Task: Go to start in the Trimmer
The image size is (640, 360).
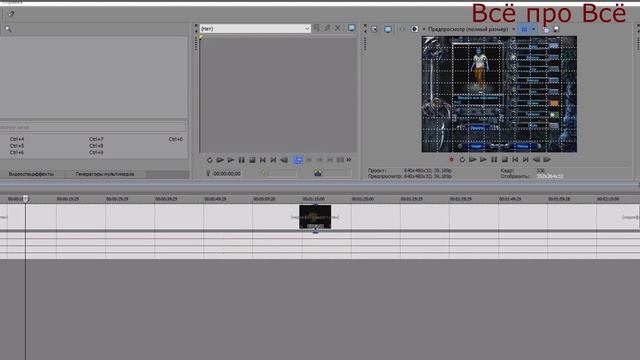Action: point(262,160)
